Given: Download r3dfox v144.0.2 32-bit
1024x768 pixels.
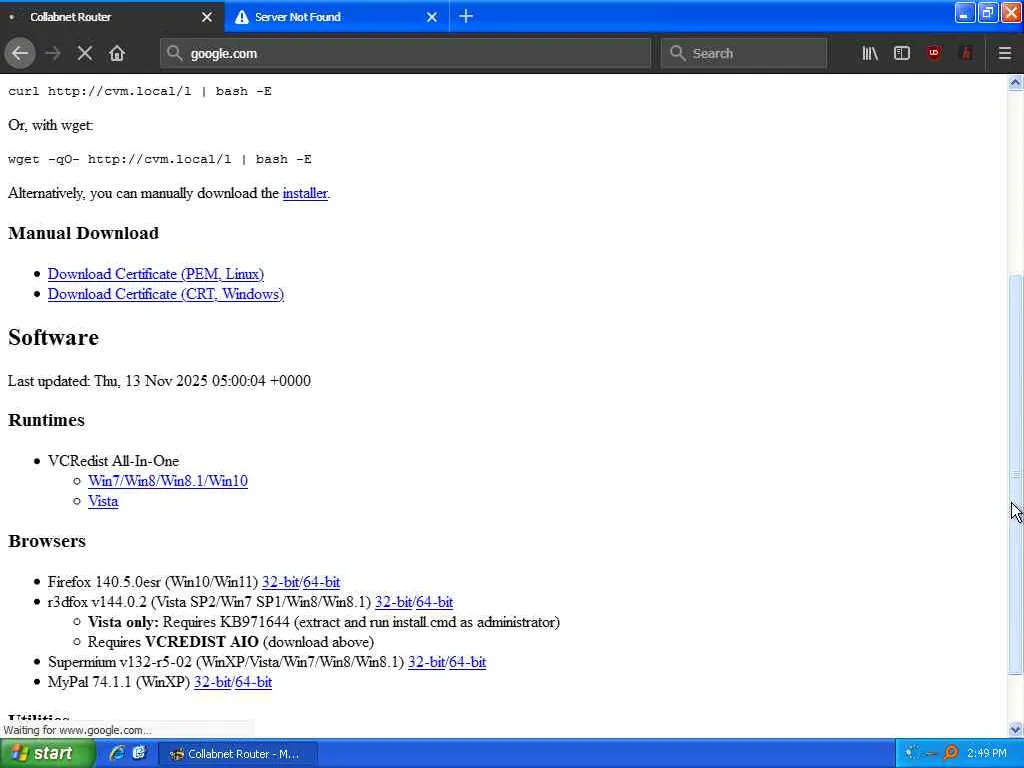Looking at the screenshot, I should (393, 602).
